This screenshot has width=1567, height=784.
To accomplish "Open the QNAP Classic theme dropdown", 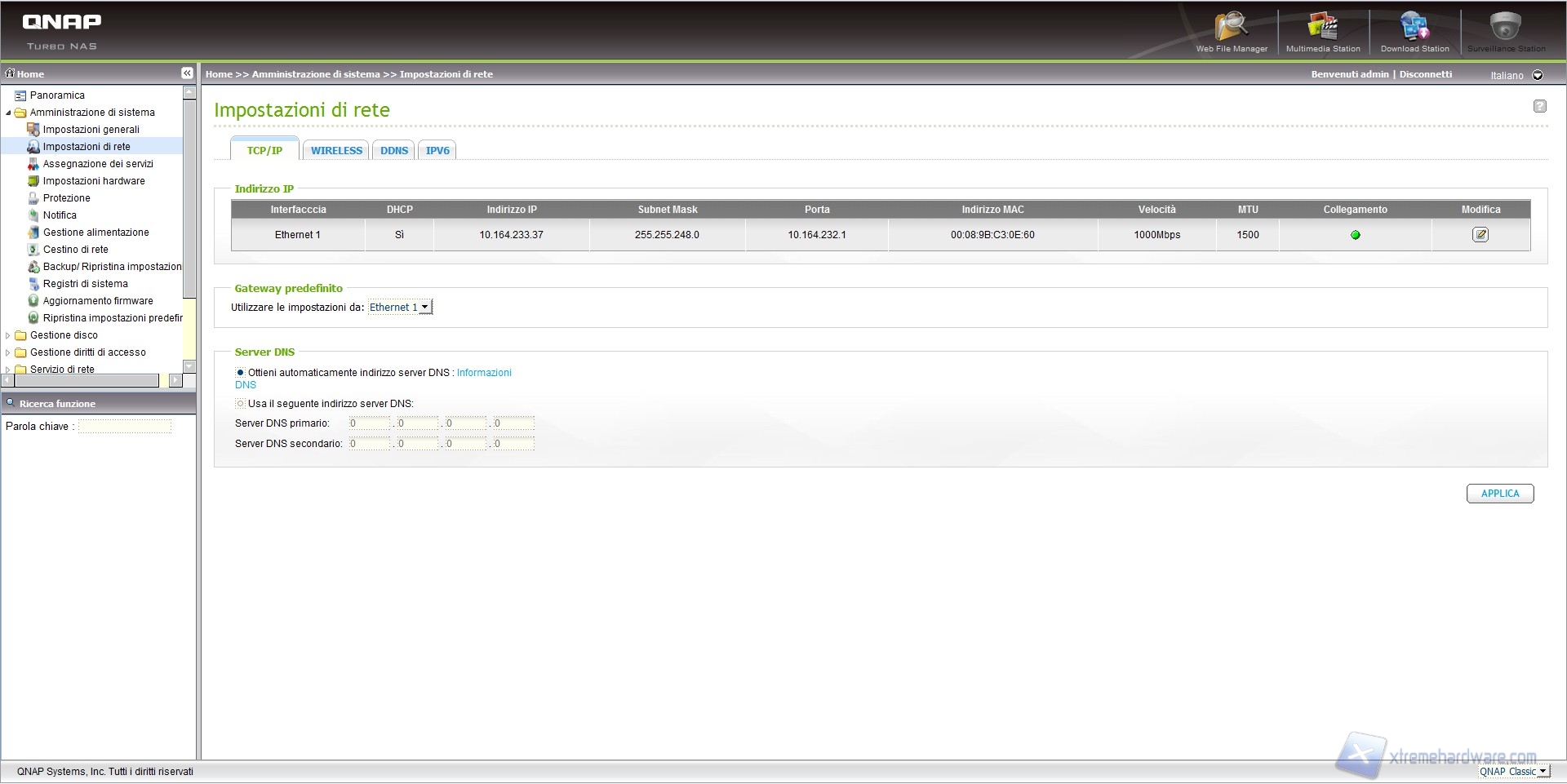I will 1513,772.
